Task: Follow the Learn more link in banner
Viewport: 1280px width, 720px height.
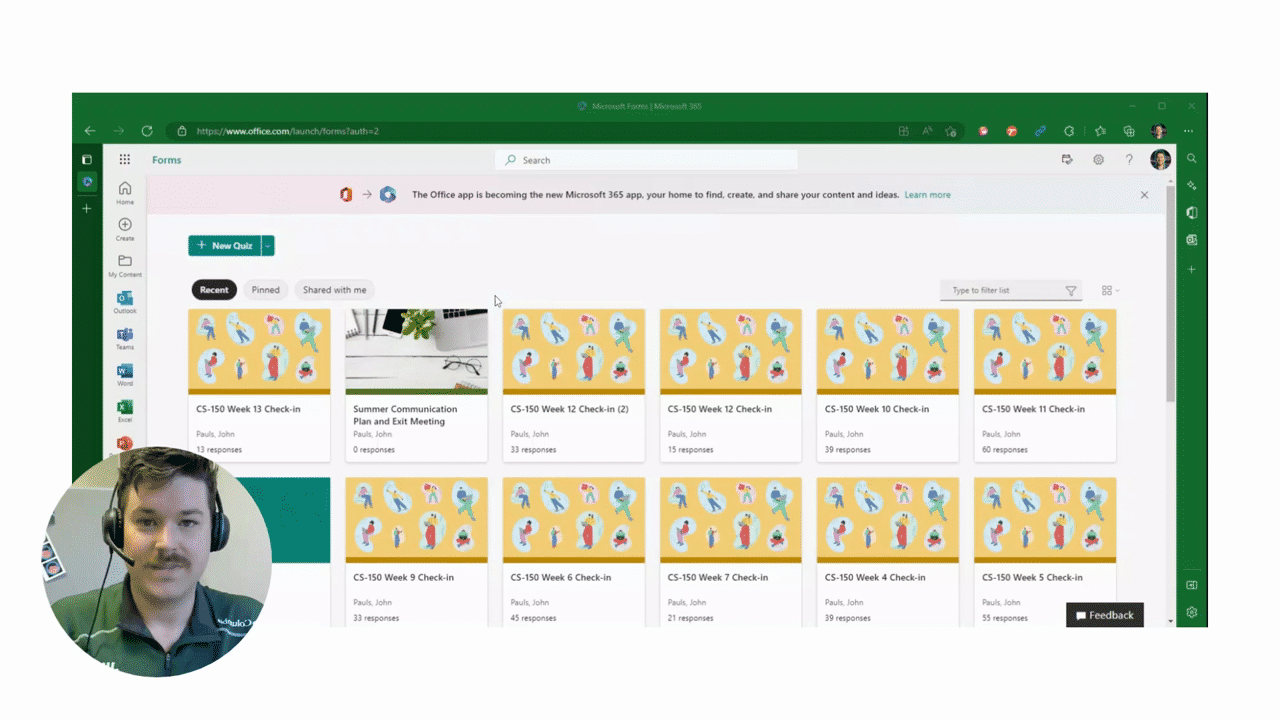Action: click(x=927, y=195)
